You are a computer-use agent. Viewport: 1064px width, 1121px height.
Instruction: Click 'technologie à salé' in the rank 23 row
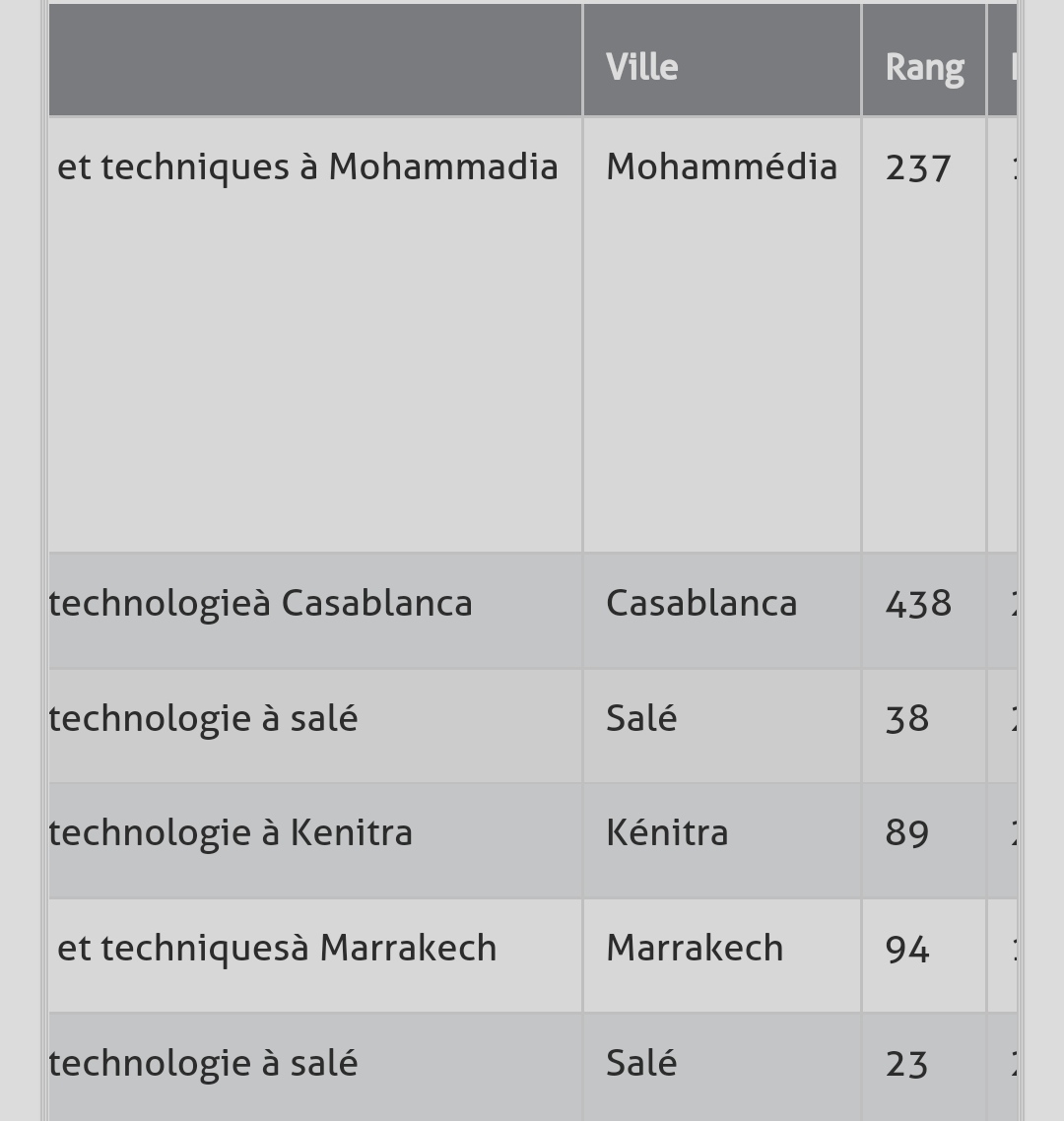[203, 1063]
